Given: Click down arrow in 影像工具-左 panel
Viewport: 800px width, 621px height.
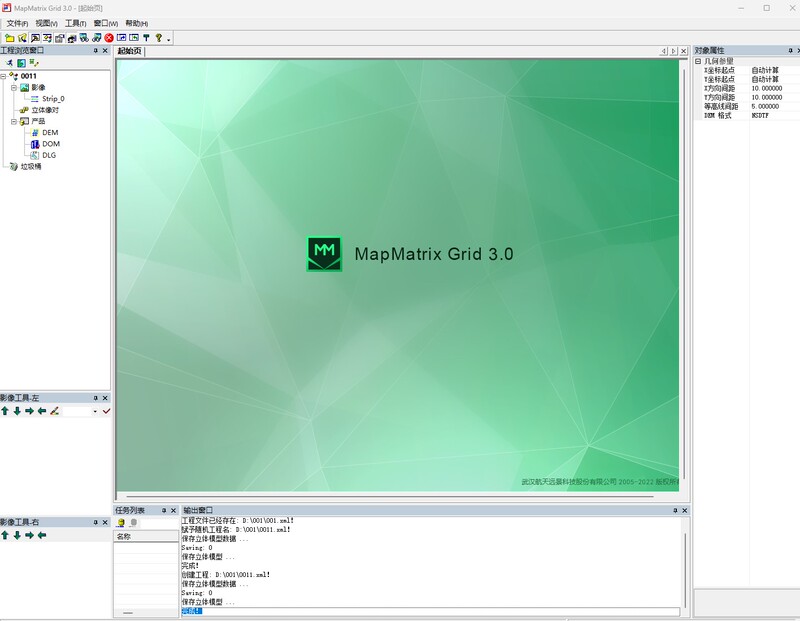Looking at the screenshot, I should (x=17, y=411).
